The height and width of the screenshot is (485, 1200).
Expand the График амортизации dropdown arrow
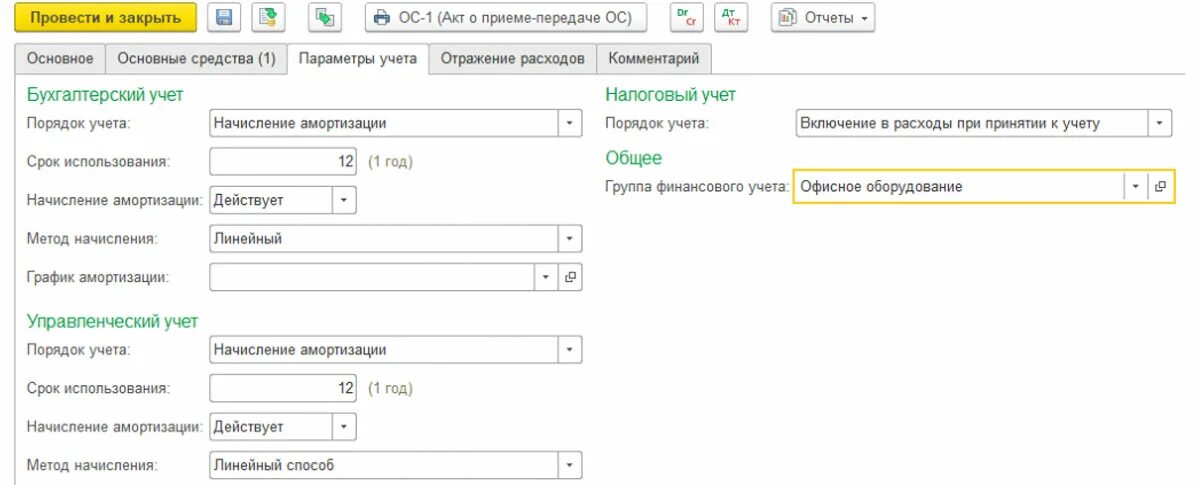546,277
